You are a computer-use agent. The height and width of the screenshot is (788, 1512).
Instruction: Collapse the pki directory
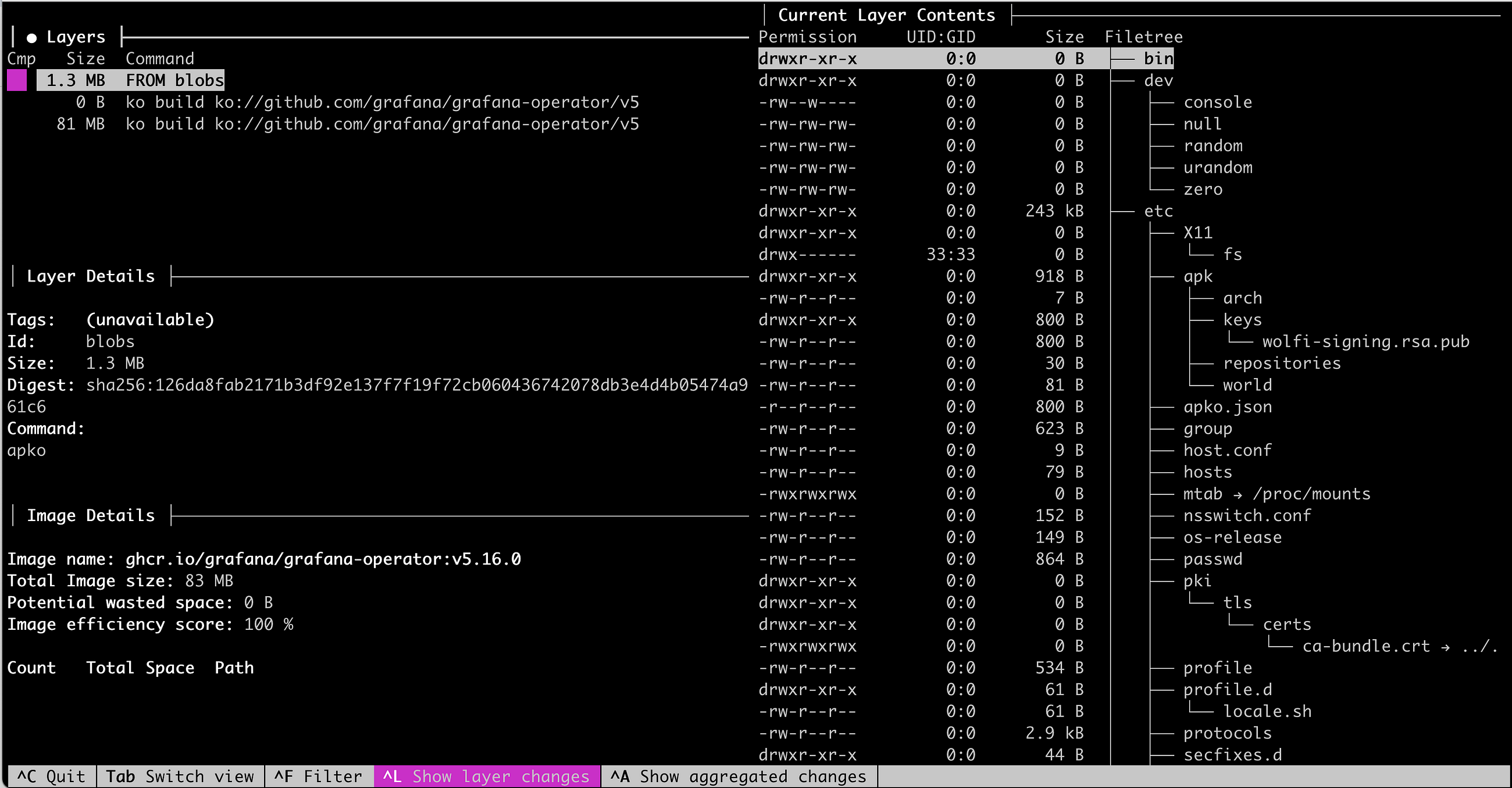click(x=1197, y=580)
